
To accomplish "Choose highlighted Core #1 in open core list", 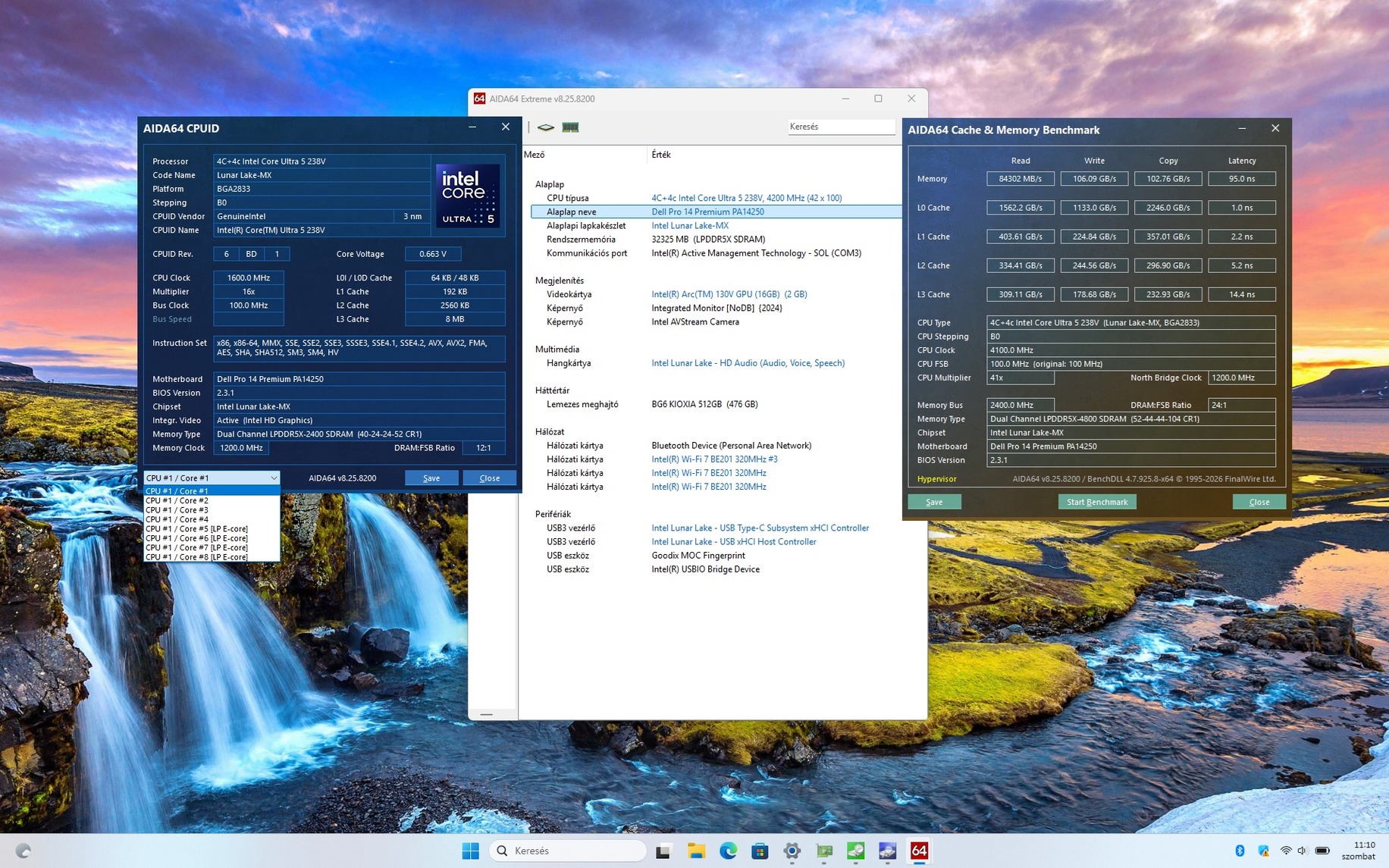I will pyautogui.click(x=212, y=491).
